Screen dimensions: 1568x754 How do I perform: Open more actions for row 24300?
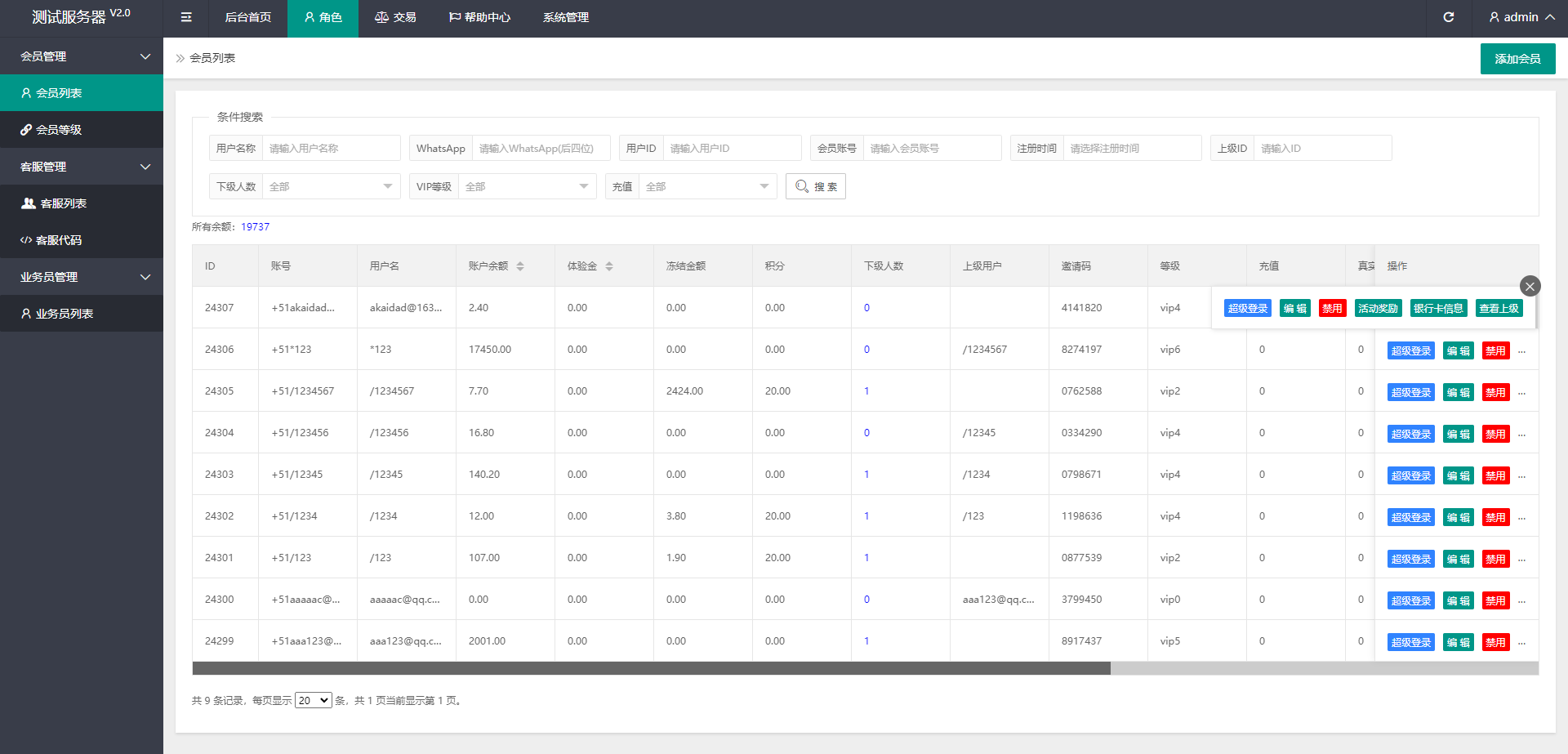coord(1521,601)
